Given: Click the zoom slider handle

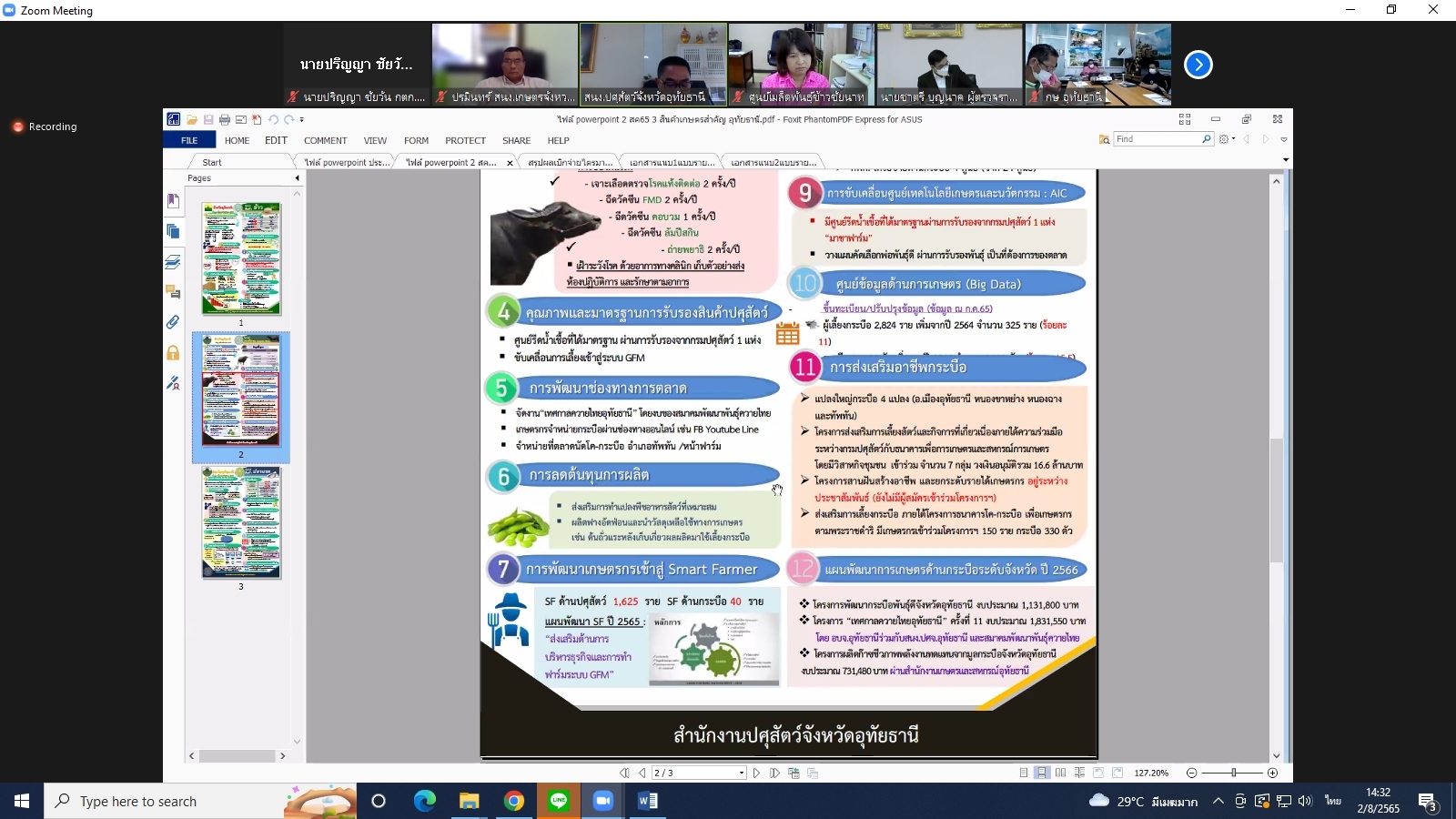Looking at the screenshot, I should (x=1234, y=773).
